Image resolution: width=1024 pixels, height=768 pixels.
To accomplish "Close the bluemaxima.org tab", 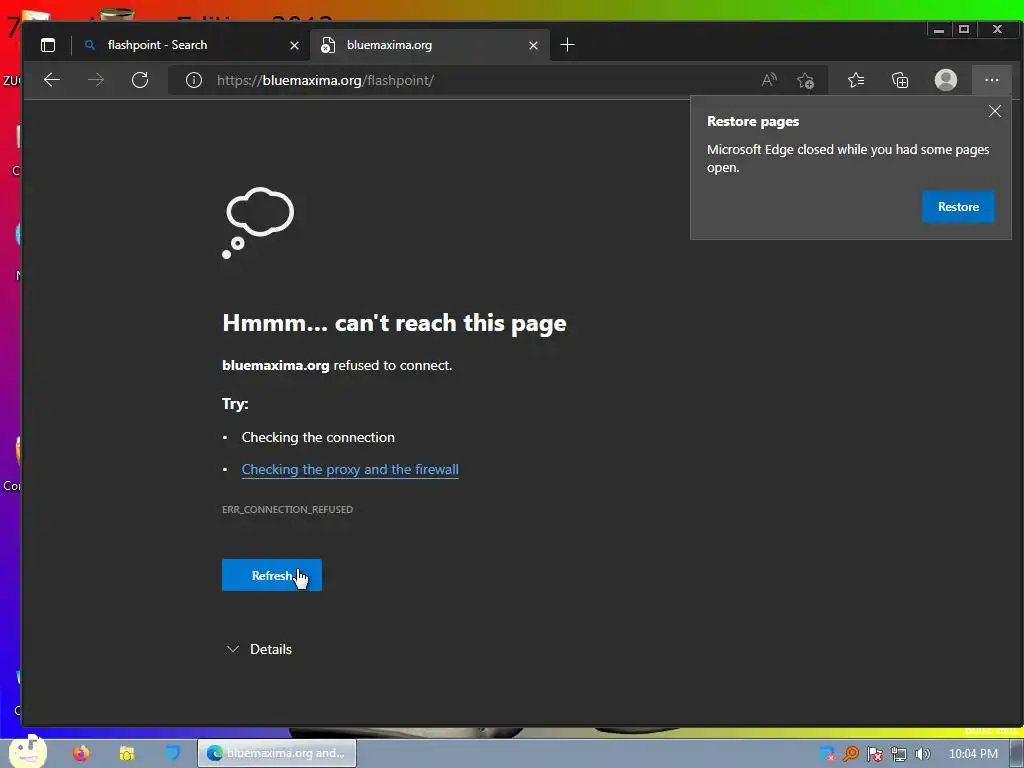I will pyautogui.click(x=534, y=45).
